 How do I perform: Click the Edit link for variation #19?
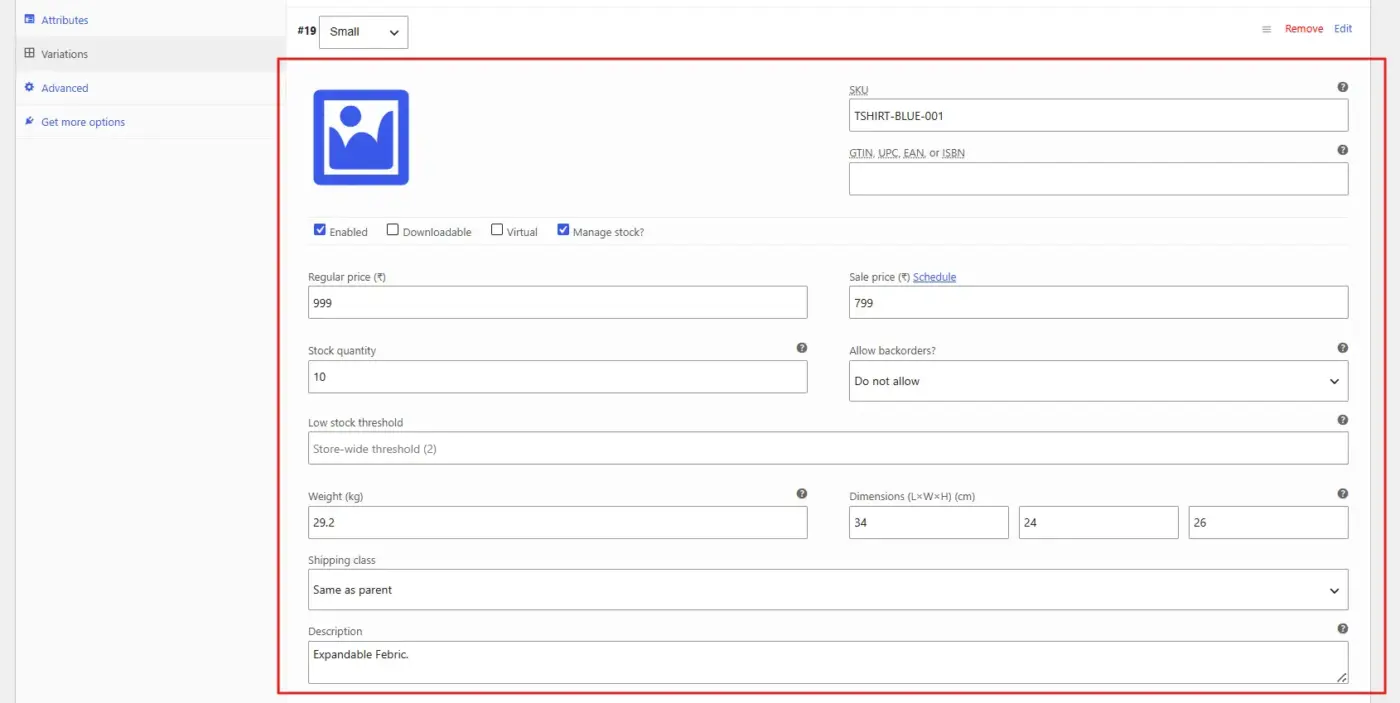(1343, 29)
